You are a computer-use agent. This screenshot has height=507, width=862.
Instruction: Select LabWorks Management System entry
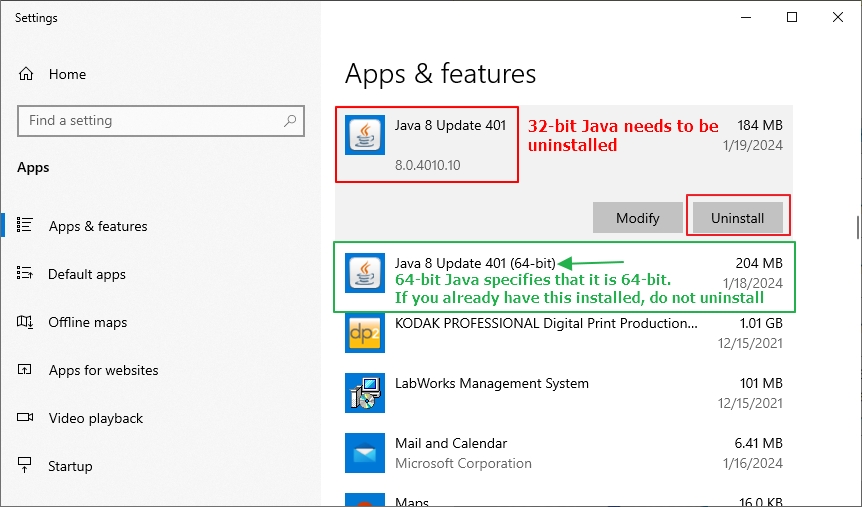pyautogui.click(x=564, y=393)
